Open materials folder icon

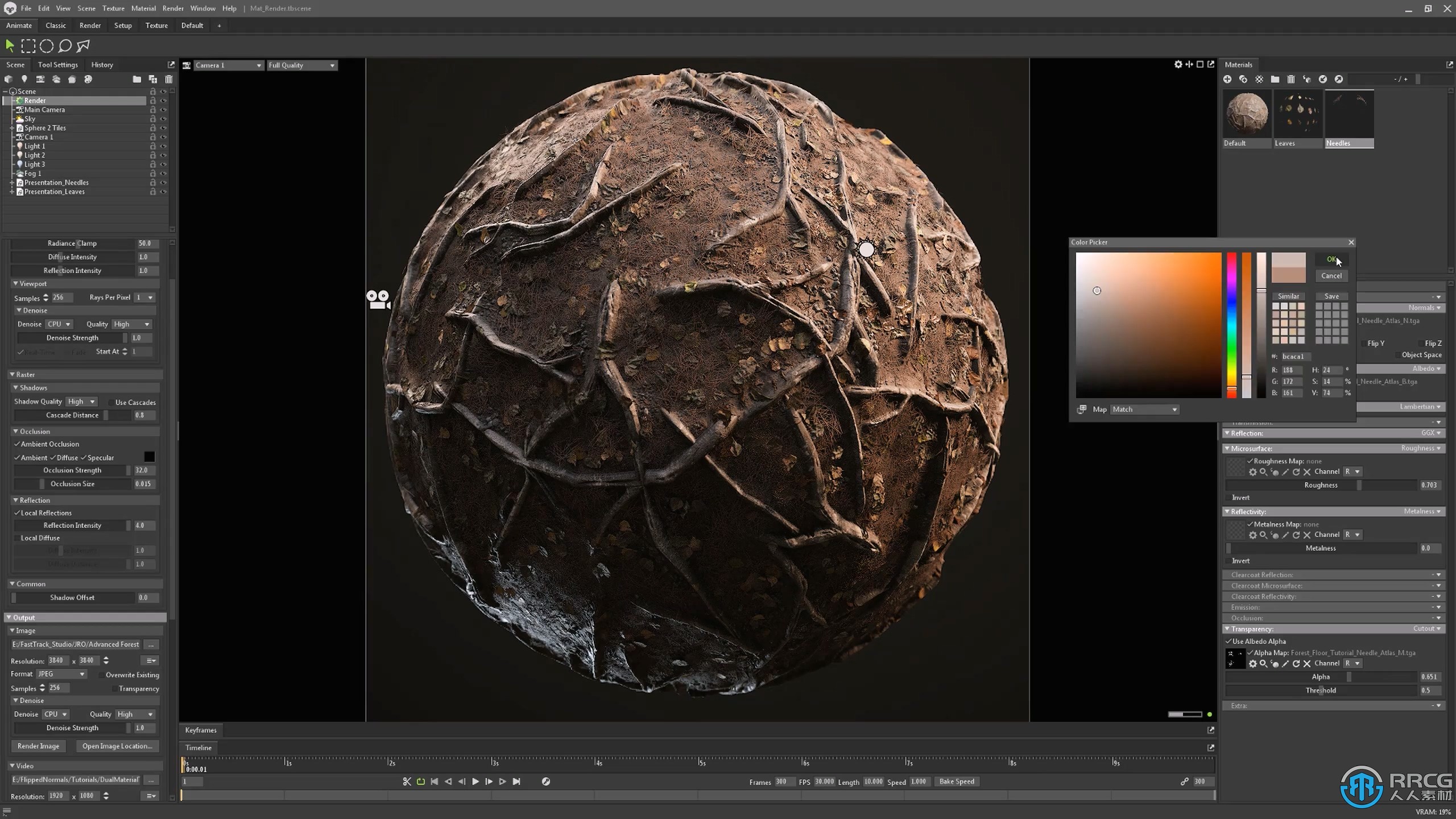tap(1275, 79)
